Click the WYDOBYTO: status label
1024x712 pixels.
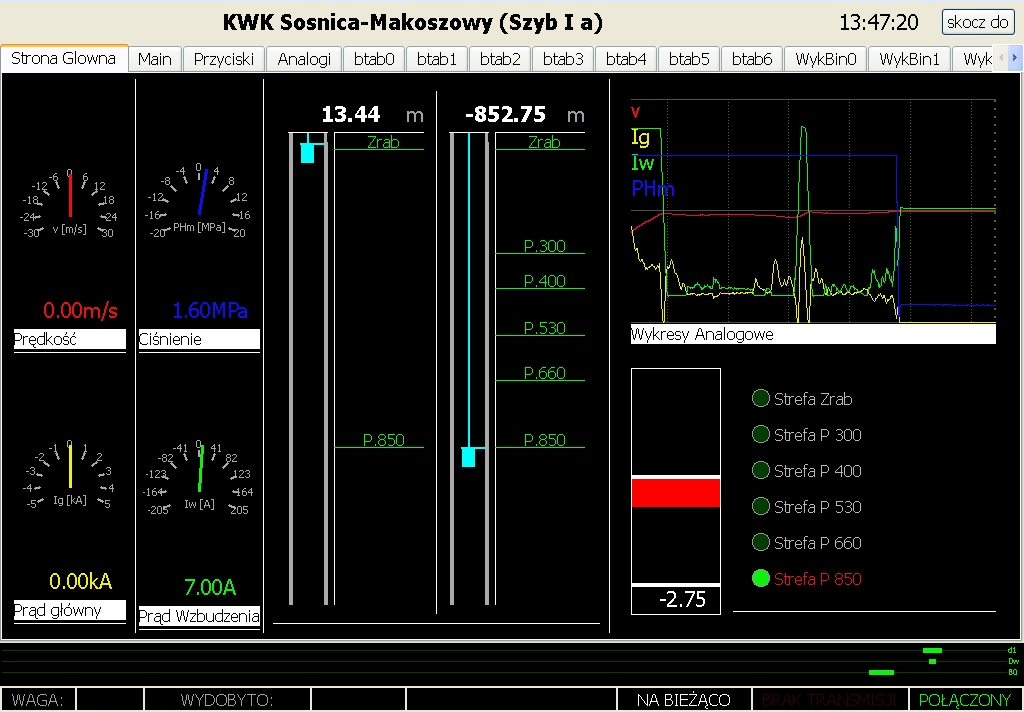[227, 700]
